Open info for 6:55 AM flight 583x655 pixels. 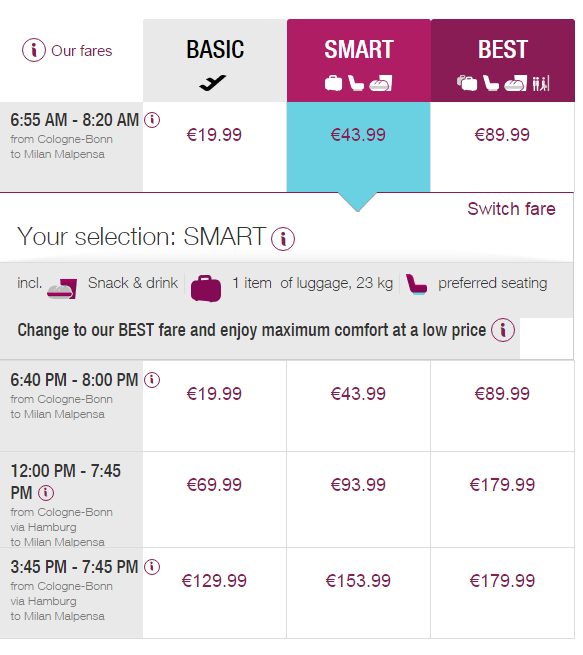click(152, 120)
